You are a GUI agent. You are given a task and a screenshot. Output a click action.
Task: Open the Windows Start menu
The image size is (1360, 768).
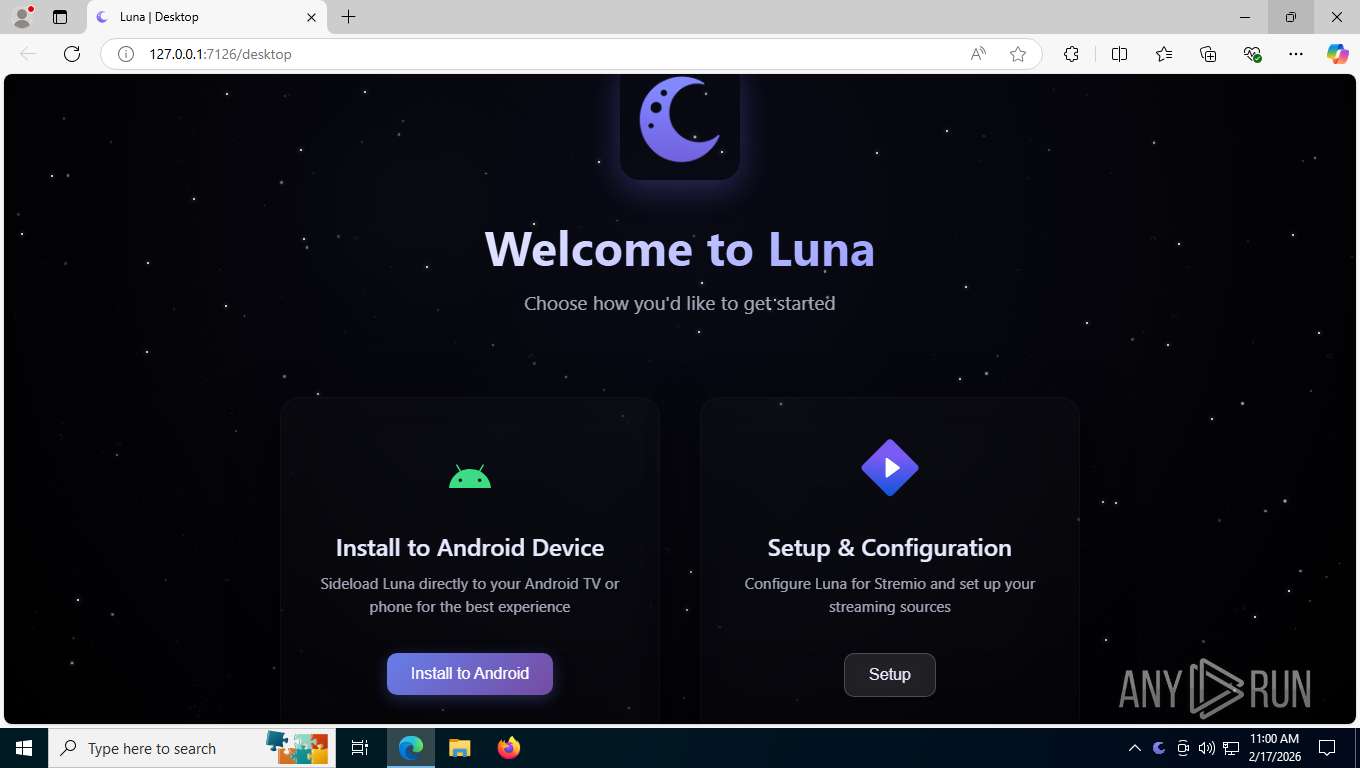[x=24, y=748]
